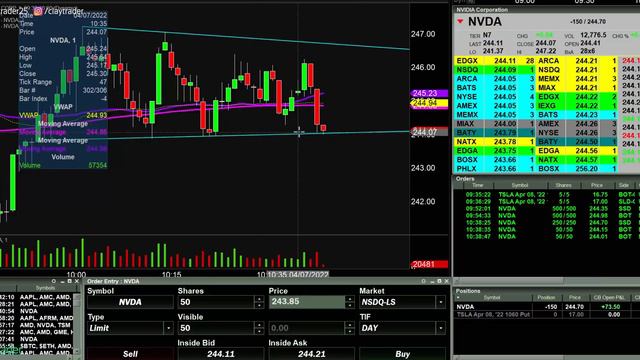The height and width of the screenshot is (360, 640).
Task: Click the AMD, NVDA, TSM news row
Action: 38,325
